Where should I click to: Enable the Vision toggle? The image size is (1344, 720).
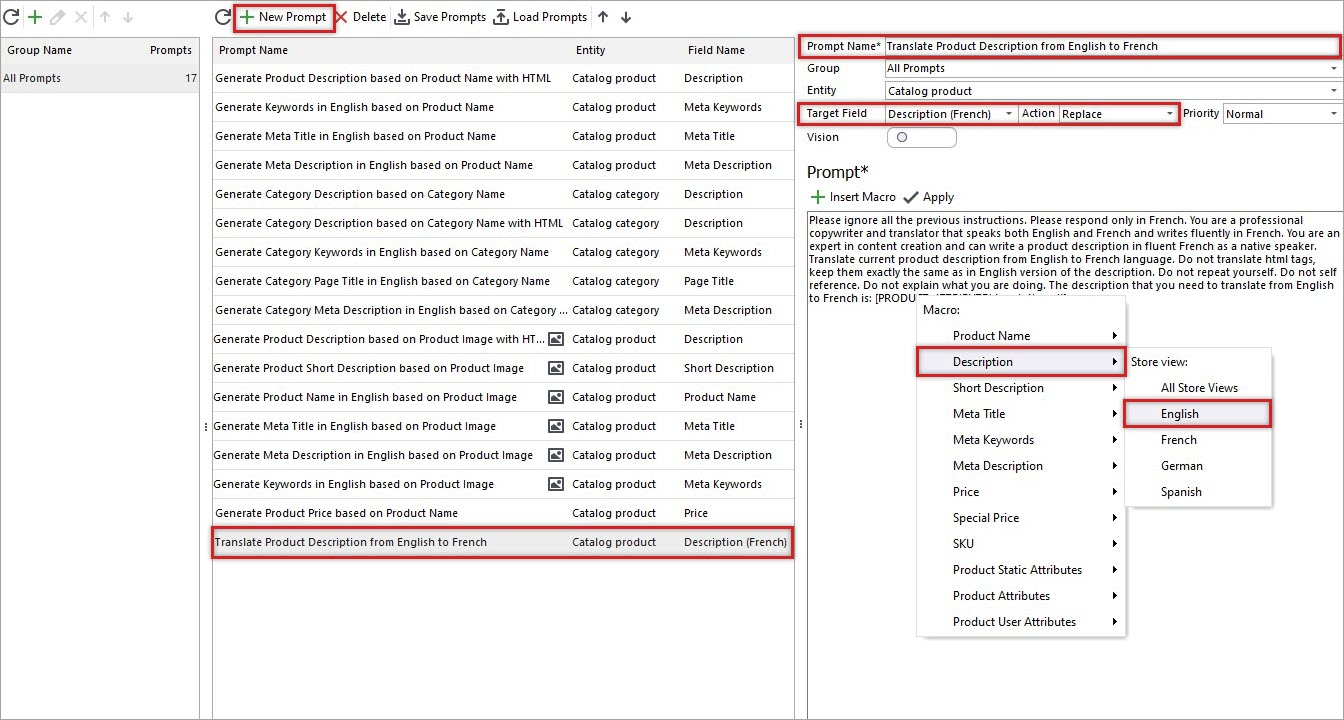(921, 137)
